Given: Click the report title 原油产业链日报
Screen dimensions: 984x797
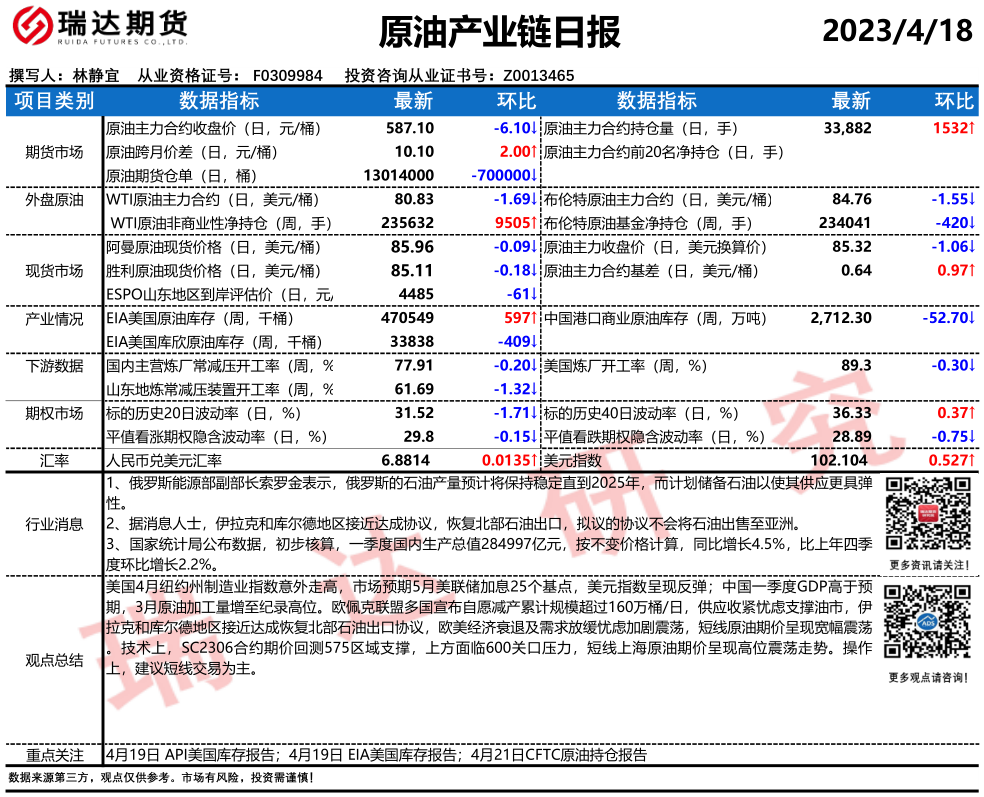Looking at the screenshot, I should (499, 32).
